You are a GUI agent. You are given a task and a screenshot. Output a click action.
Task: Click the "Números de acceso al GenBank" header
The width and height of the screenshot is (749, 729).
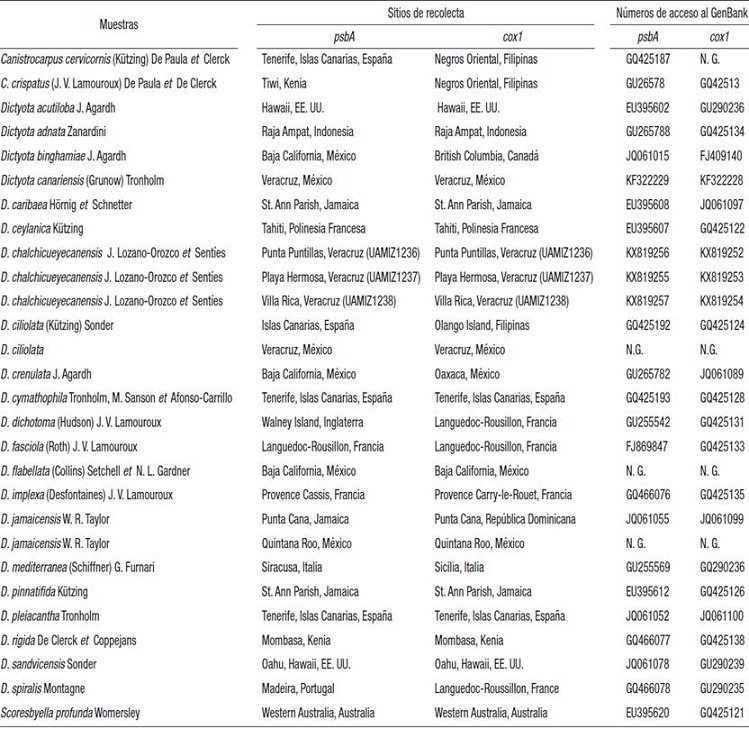(682, 12)
